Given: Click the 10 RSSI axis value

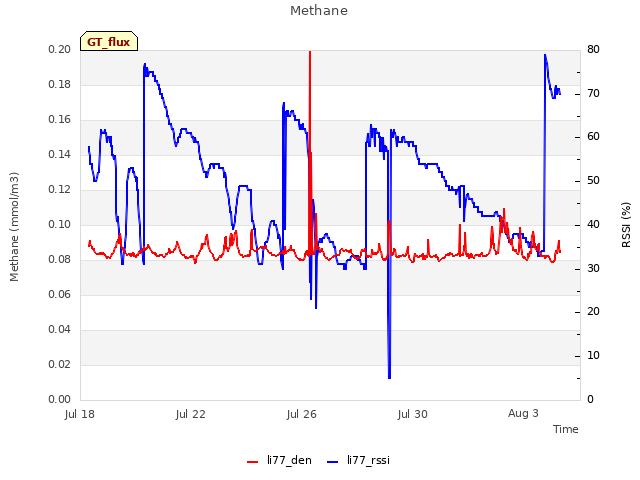Looking at the screenshot, I should (x=593, y=356).
